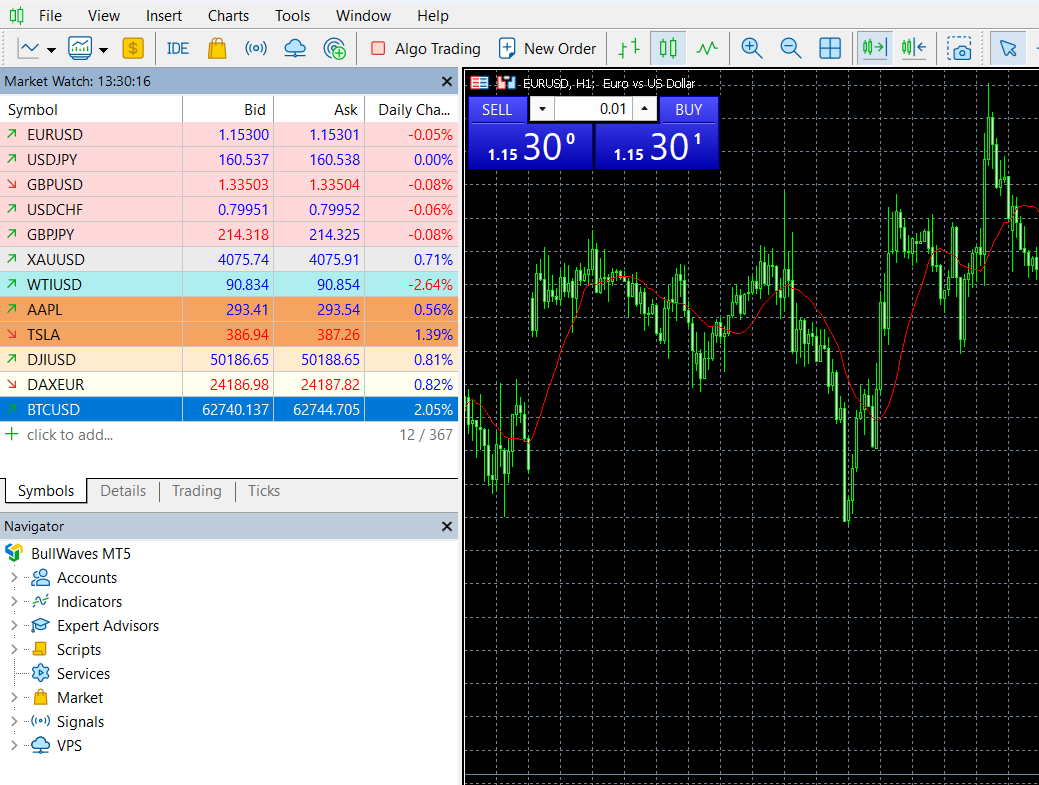Expand the Accounts tree node
This screenshot has width=1039, height=785.
[x=14, y=578]
